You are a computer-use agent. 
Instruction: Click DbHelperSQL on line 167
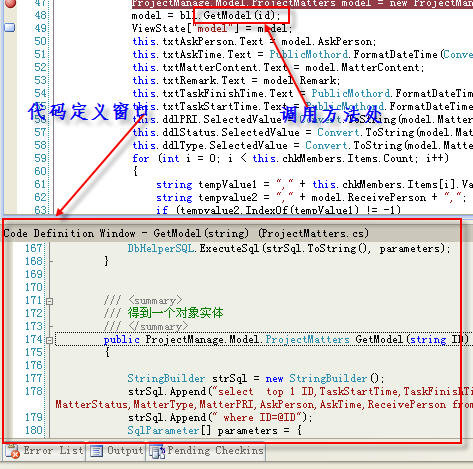pyautogui.click(x=160, y=249)
